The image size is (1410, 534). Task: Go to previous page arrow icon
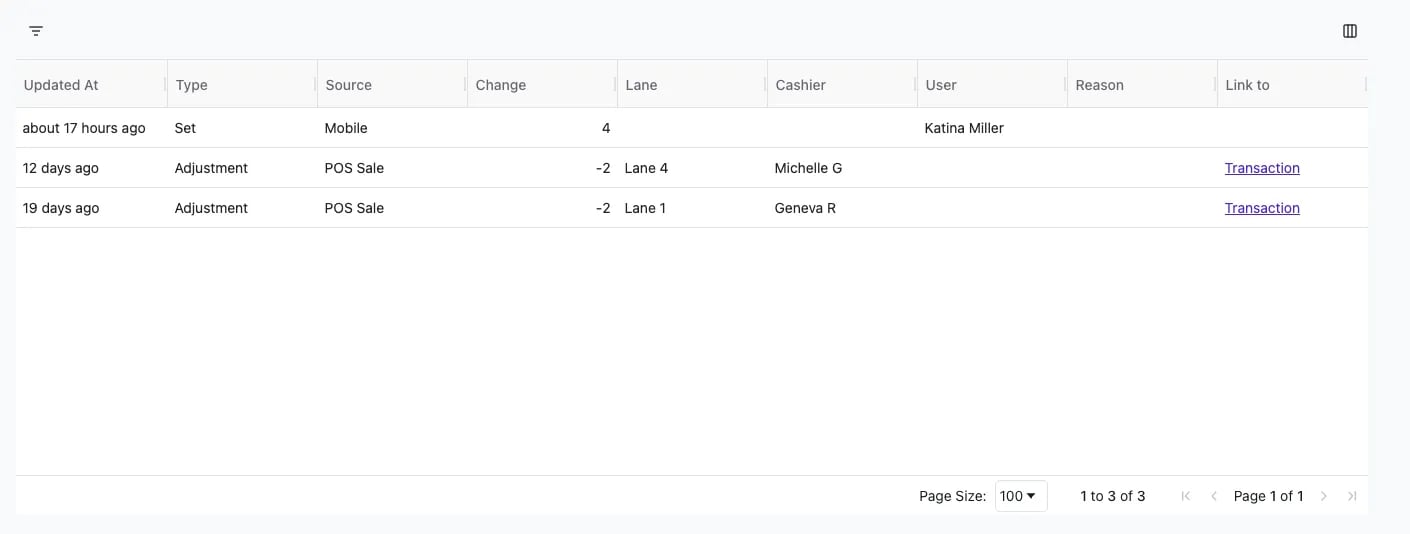pyautogui.click(x=1214, y=496)
